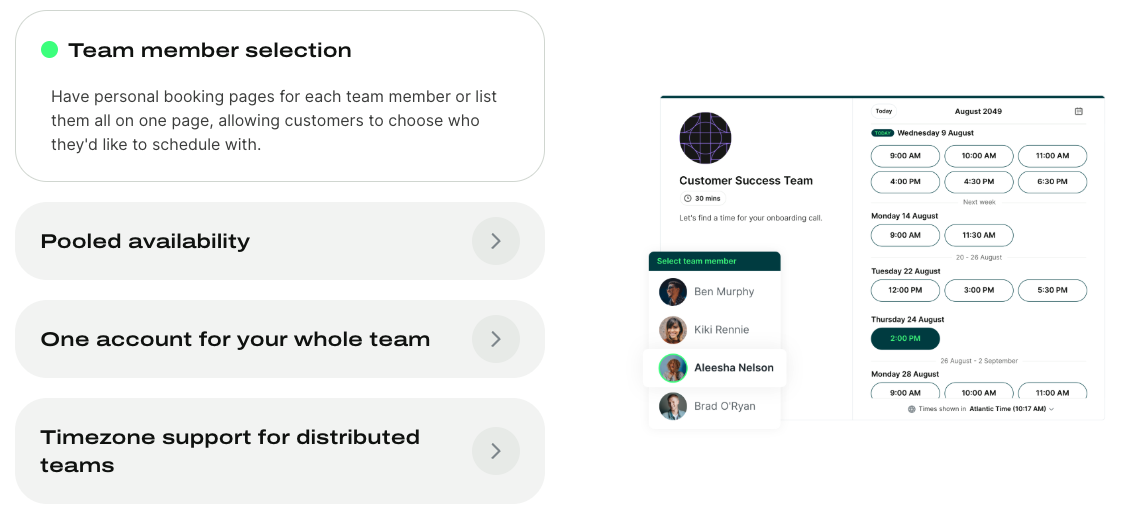
Task: Click Aleesha Nelson's highlighted avatar
Action: tap(673, 368)
